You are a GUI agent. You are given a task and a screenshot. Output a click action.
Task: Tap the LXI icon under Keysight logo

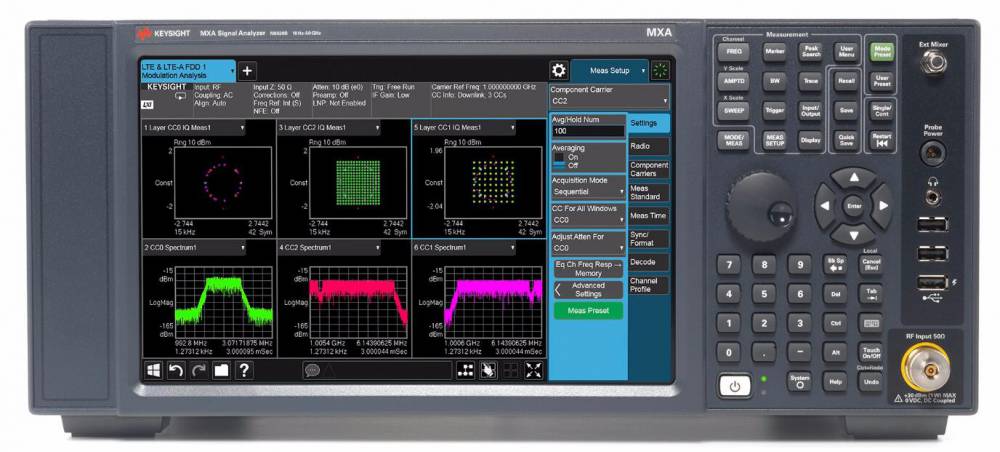pyautogui.click(x=146, y=103)
